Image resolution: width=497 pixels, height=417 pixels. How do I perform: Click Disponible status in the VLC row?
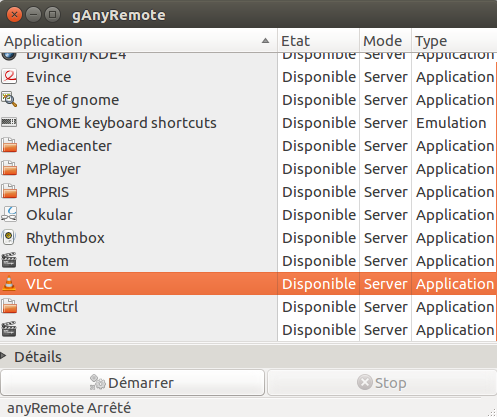[319, 284]
